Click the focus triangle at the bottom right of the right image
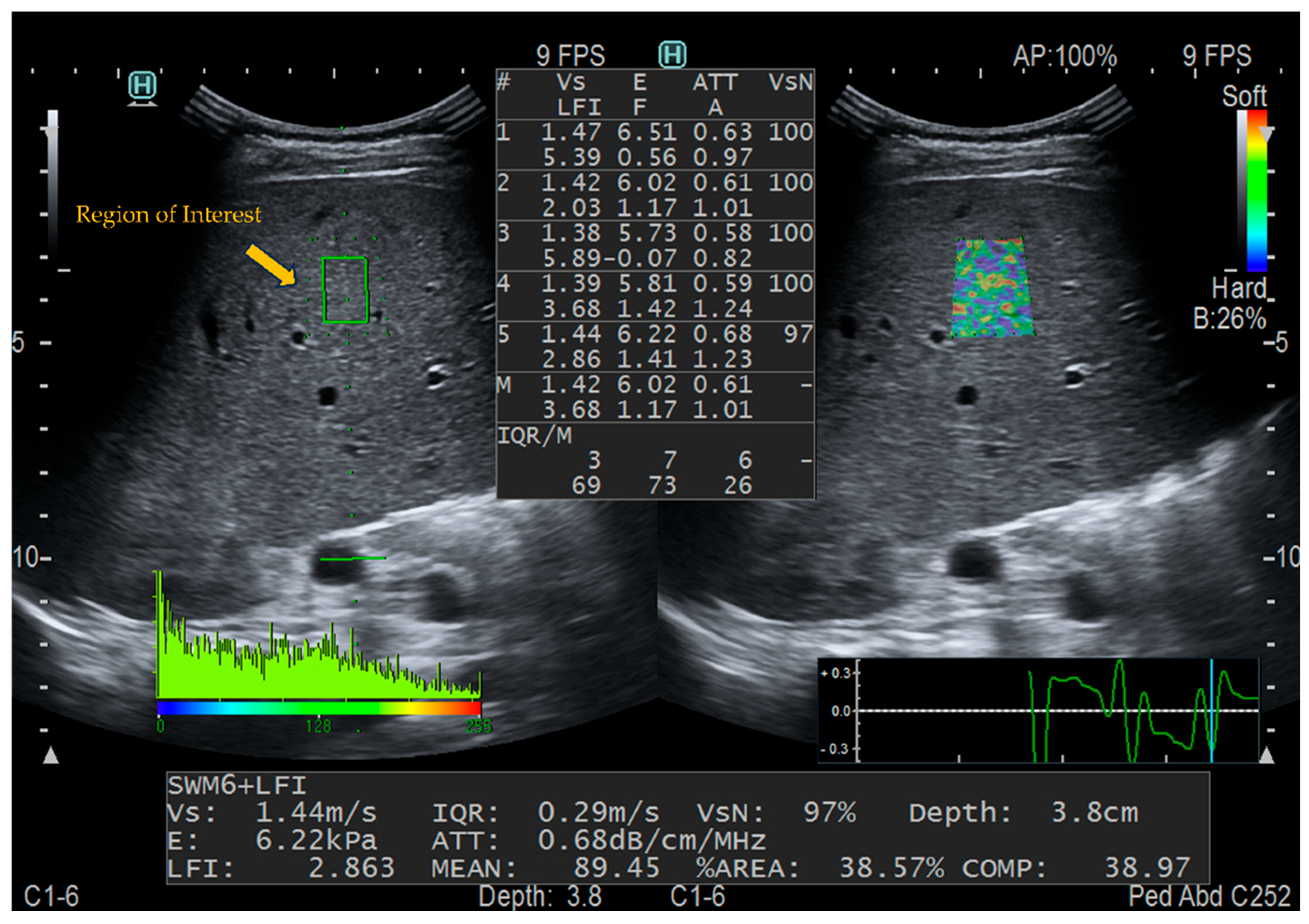Viewport: 1309px width, 924px height. [x=1267, y=756]
